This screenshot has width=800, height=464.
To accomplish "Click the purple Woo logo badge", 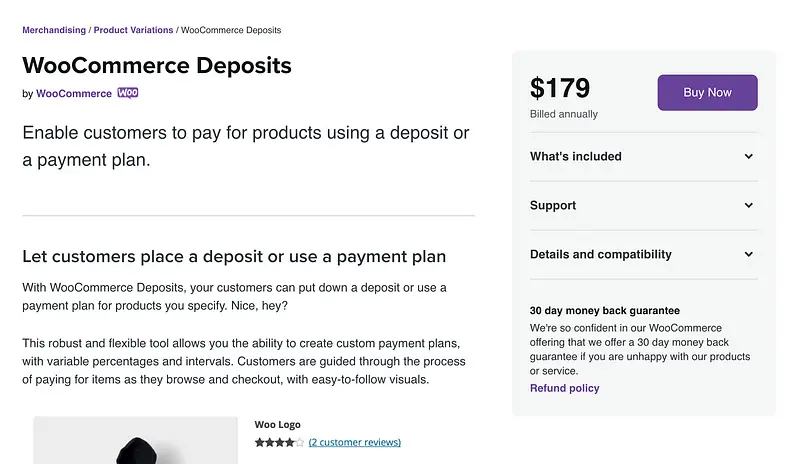I will pos(128,93).
